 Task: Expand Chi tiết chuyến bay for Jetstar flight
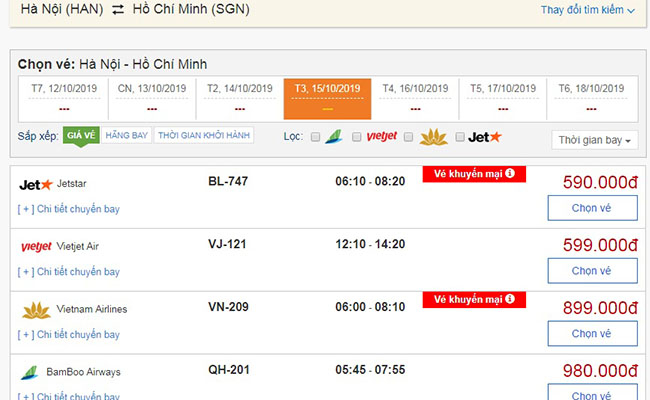[x=69, y=209]
